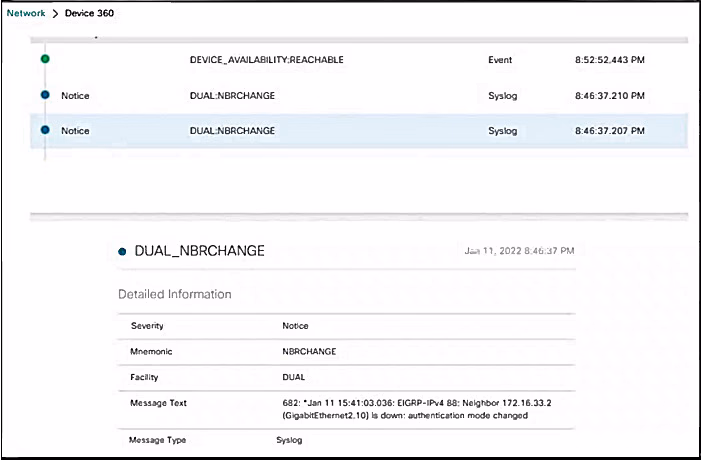Click the blue dot beside DUAL_NBRCHANGE heading
Image resolution: width=701 pixels, height=460 pixels.
tap(122, 252)
